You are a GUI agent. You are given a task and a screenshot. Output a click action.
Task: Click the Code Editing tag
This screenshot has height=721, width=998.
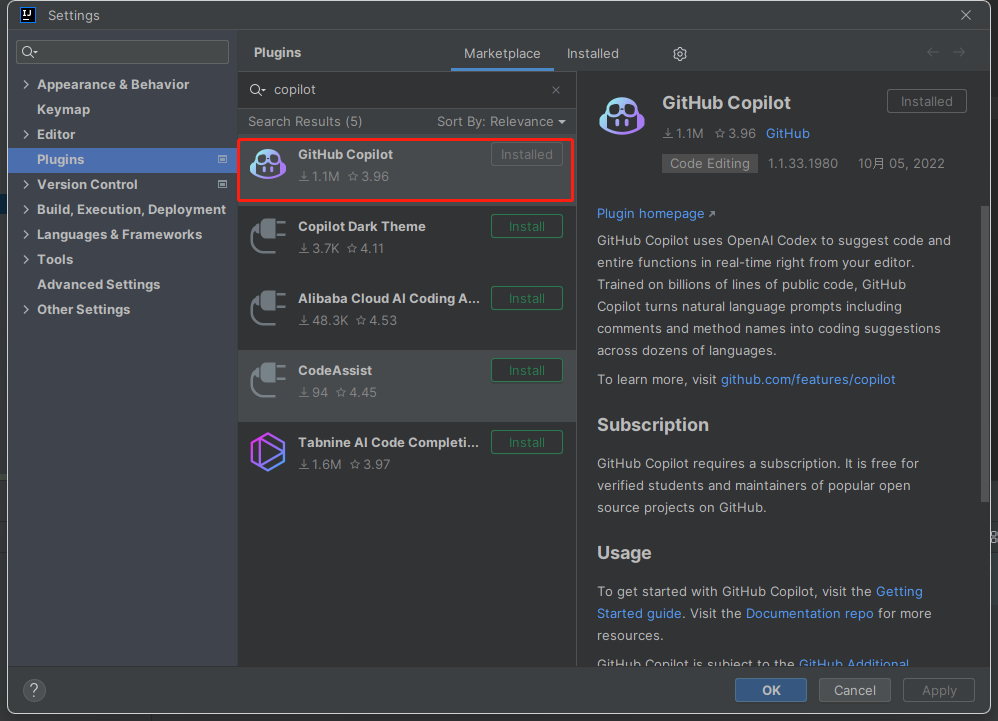pos(710,164)
